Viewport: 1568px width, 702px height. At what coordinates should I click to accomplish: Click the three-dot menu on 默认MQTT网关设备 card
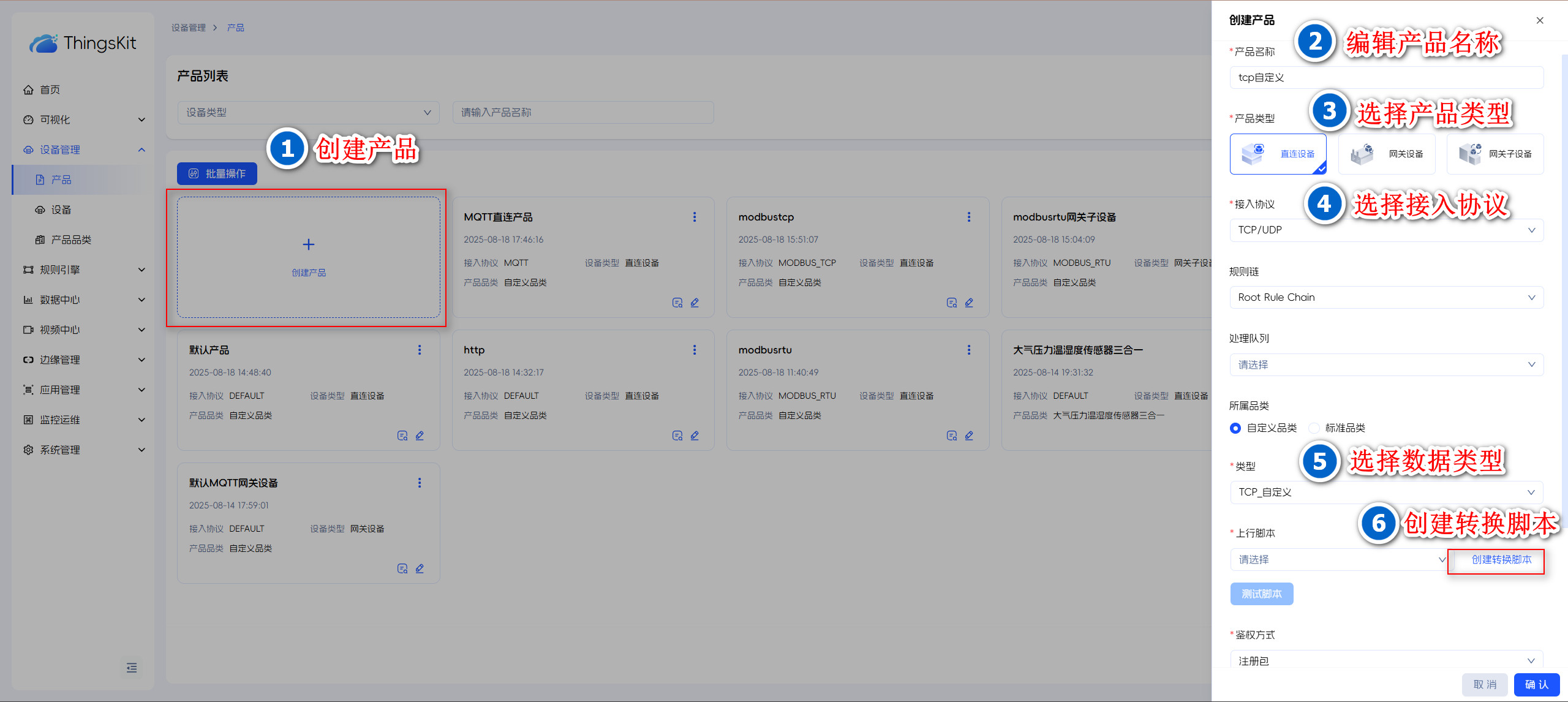(420, 483)
